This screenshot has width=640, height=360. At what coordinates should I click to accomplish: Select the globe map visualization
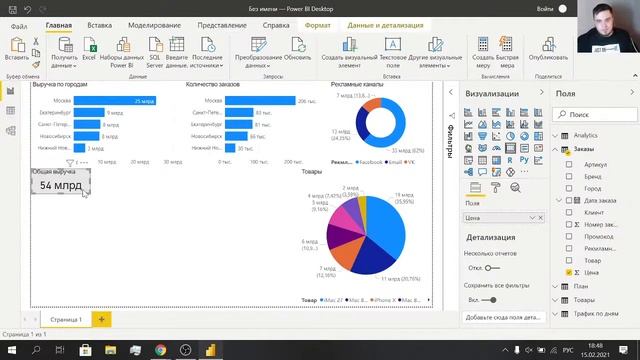click(468, 148)
